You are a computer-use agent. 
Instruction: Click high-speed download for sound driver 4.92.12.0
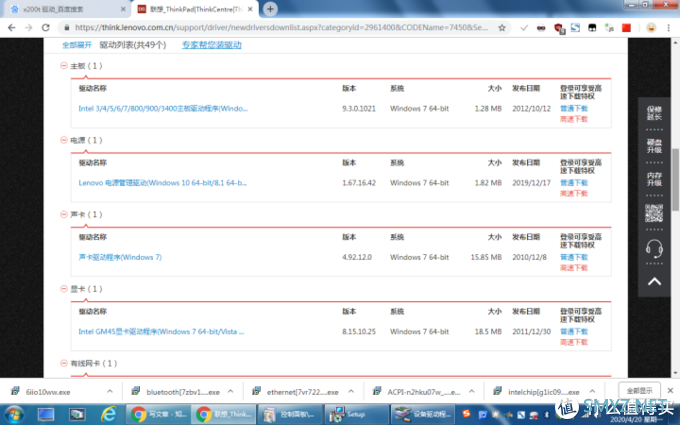click(574, 268)
